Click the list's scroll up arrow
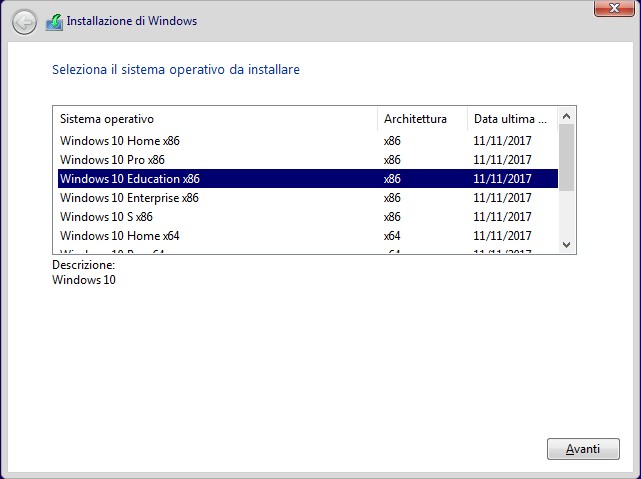 (567, 116)
